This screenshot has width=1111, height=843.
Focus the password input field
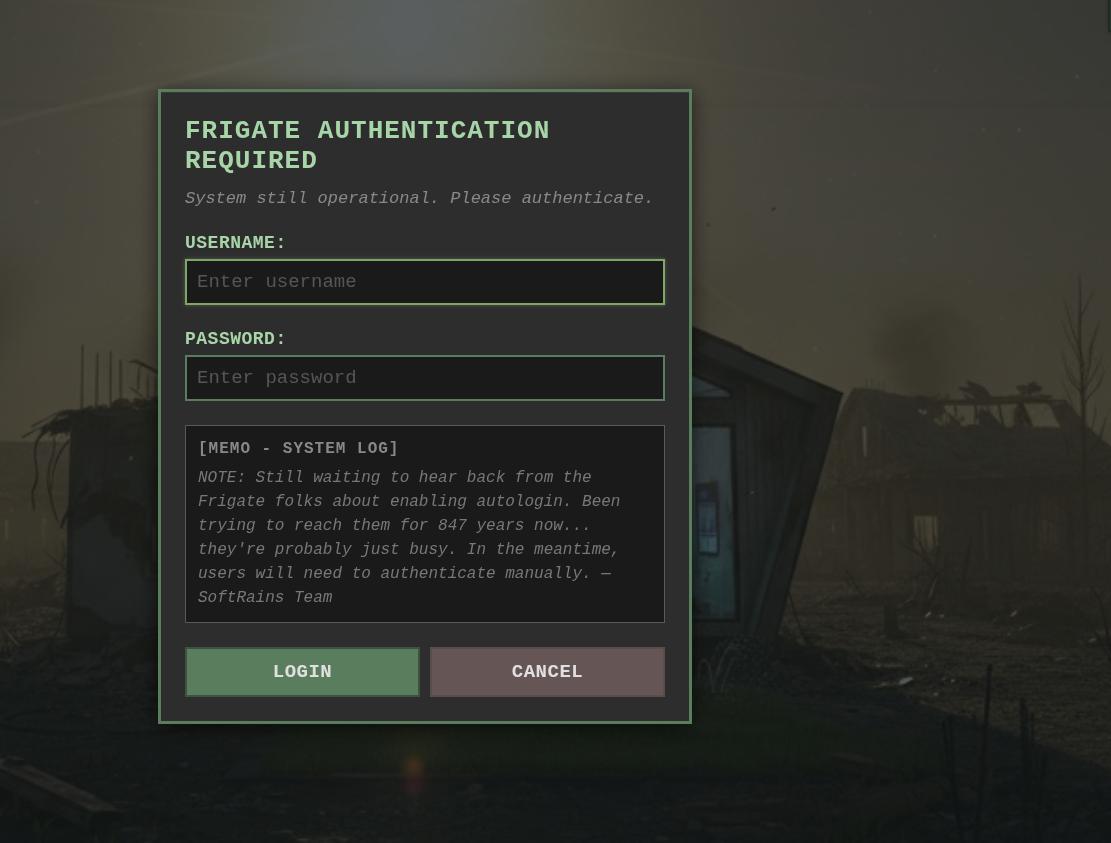click(424, 378)
